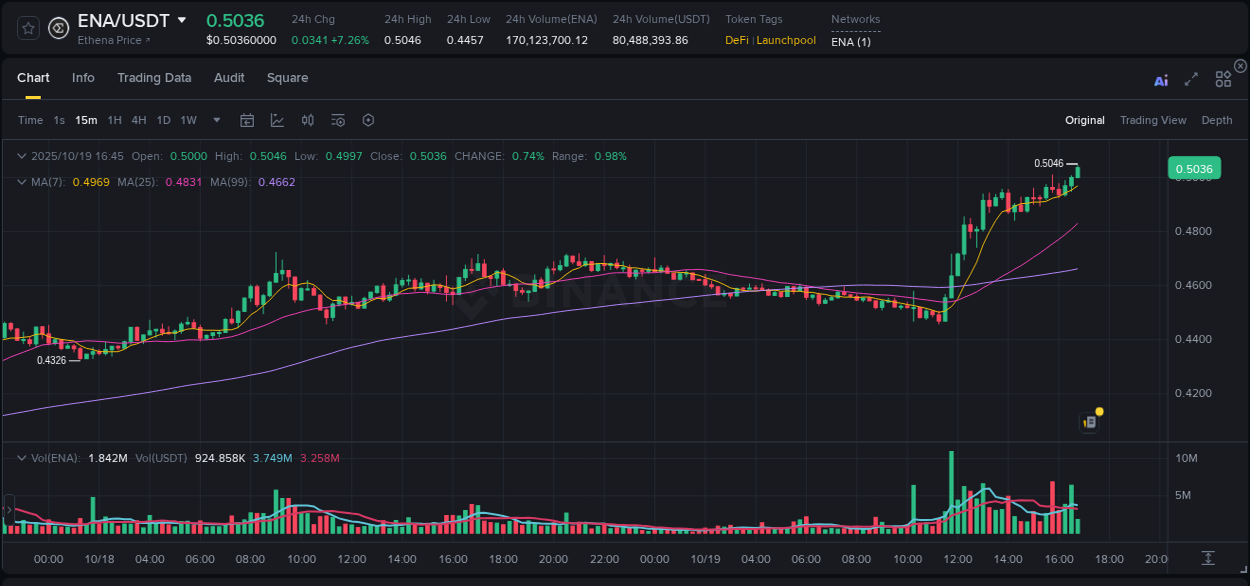This screenshot has height=586, width=1250.
Task: Select the 1D timeframe
Action: click(163, 119)
